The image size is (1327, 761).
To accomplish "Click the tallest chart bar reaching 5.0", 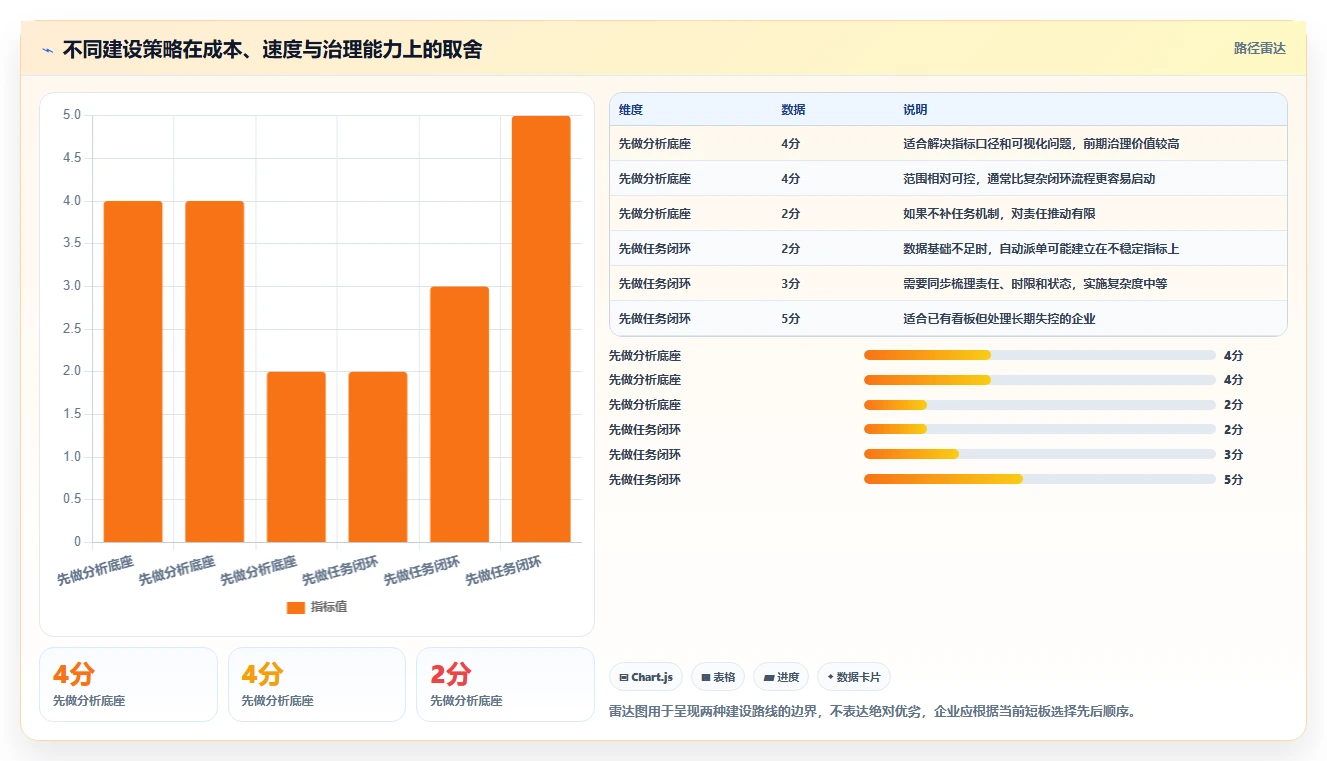I will click(x=541, y=329).
